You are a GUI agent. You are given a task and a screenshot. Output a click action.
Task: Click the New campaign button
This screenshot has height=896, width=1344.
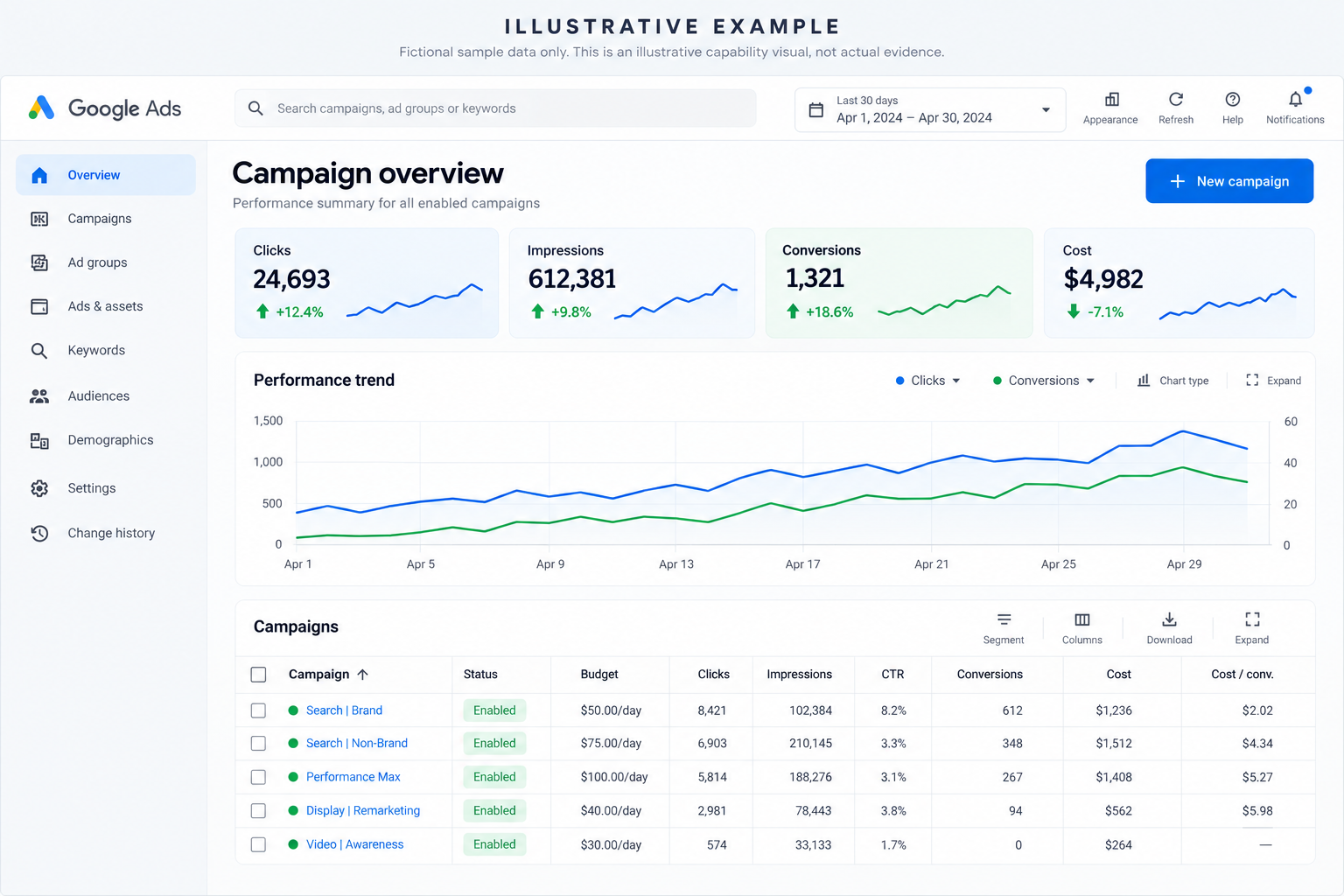click(1229, 181)
